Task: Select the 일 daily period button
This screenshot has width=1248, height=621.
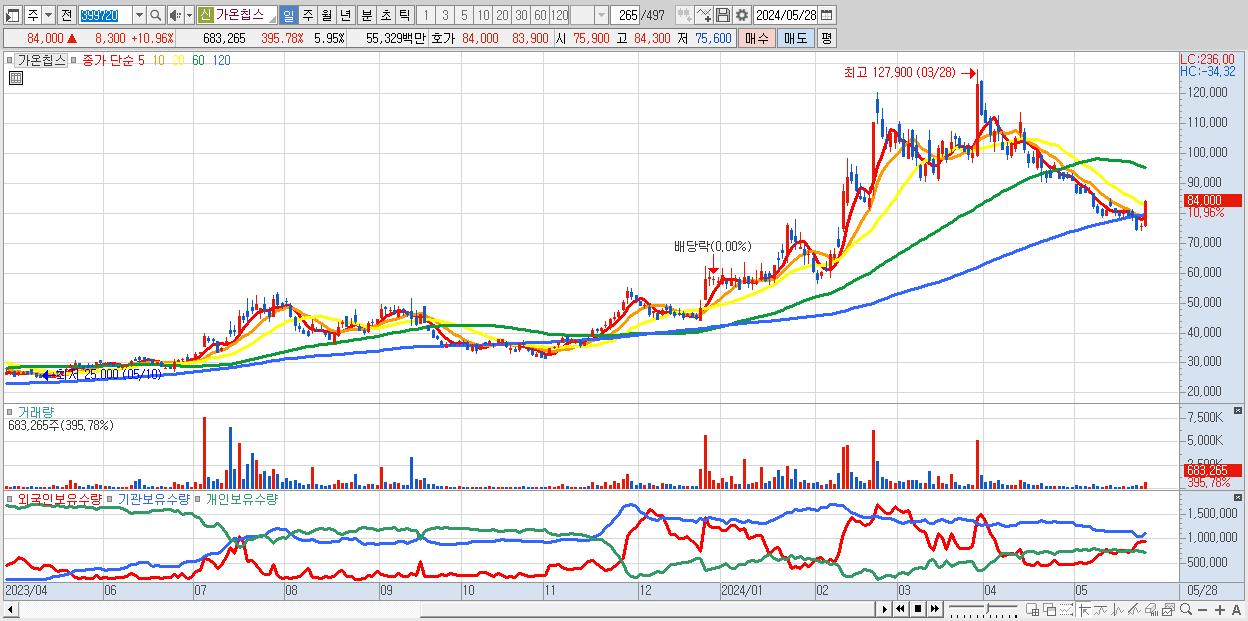Action: tap(288, 15)
